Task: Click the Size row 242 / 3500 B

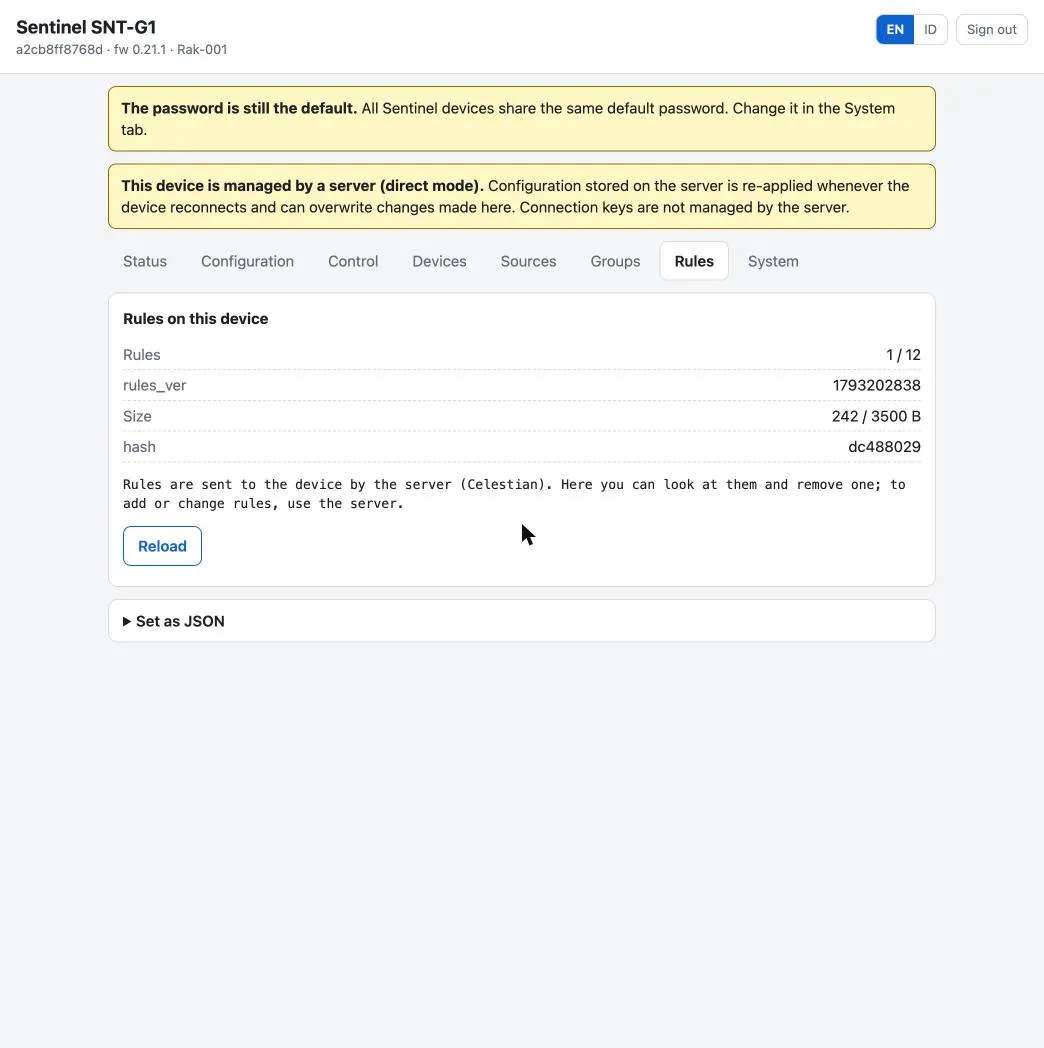Action: pyautogui.click(x=522, y=416)
